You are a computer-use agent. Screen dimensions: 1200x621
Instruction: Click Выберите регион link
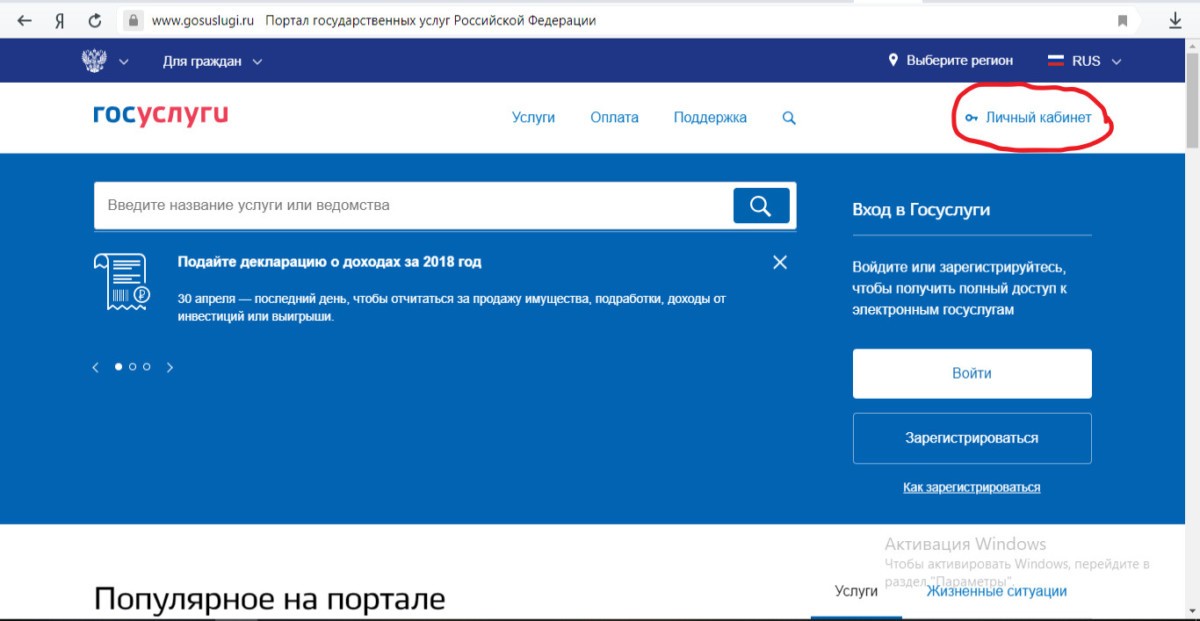click(959, 61)
